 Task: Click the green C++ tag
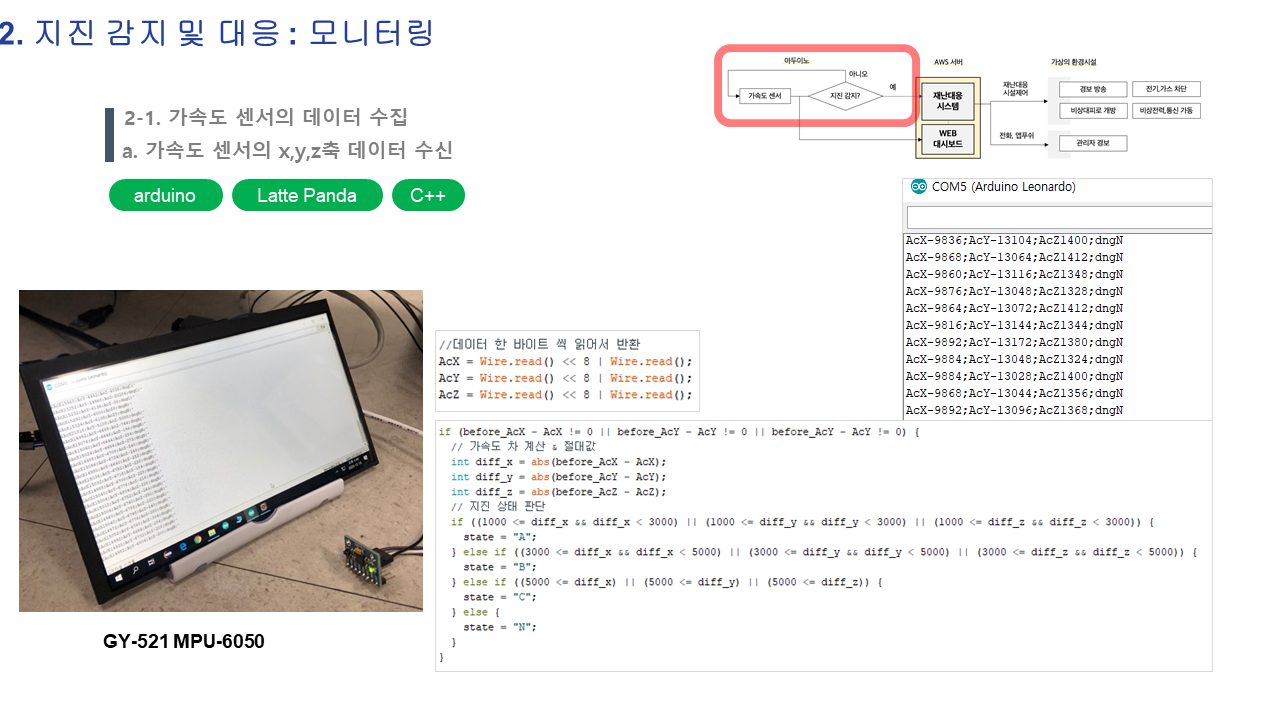click(x=428, y=195)
